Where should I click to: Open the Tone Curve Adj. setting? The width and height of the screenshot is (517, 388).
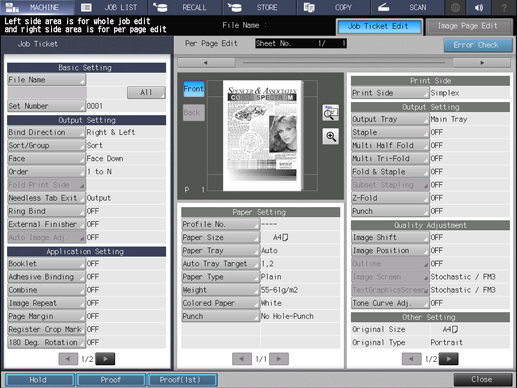[390, 303]
